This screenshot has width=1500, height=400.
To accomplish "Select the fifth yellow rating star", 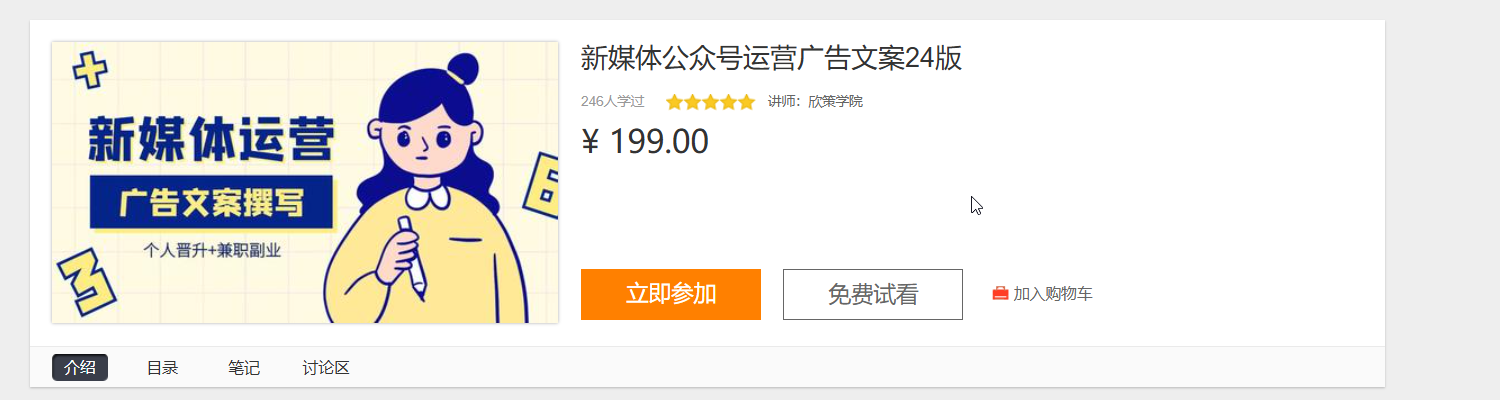I will pos(746,102).
